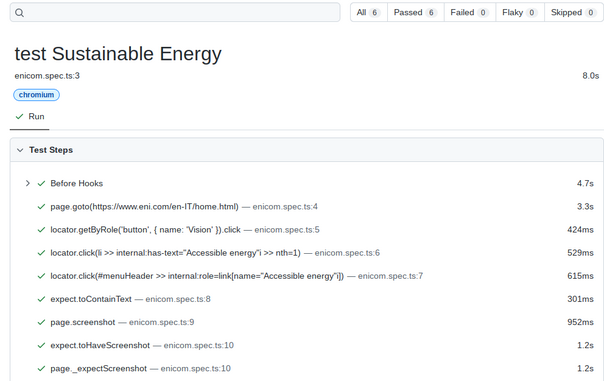Select the All 6 filter tab
604x381 pixels.
[369, 13]
